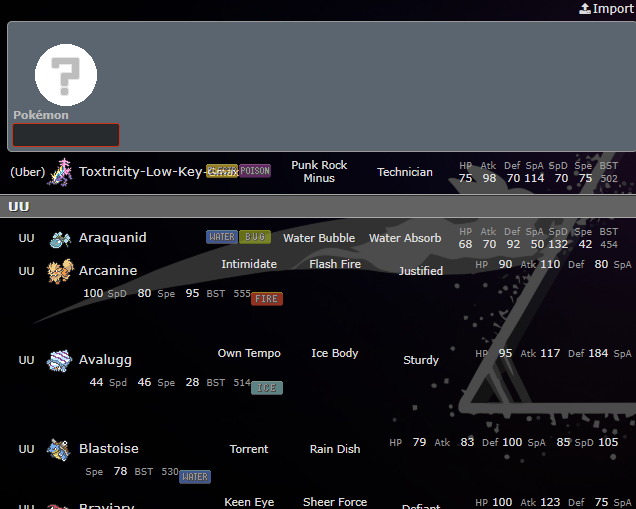636x509 pixels.
Task: Click the Poison type badge on Toxtricity
Action: tap(255, 171)
